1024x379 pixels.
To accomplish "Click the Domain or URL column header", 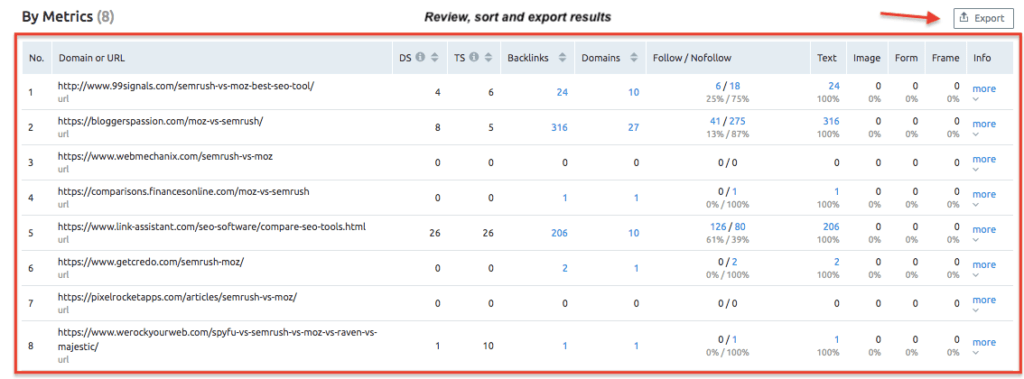I will [x=91, y=58].
